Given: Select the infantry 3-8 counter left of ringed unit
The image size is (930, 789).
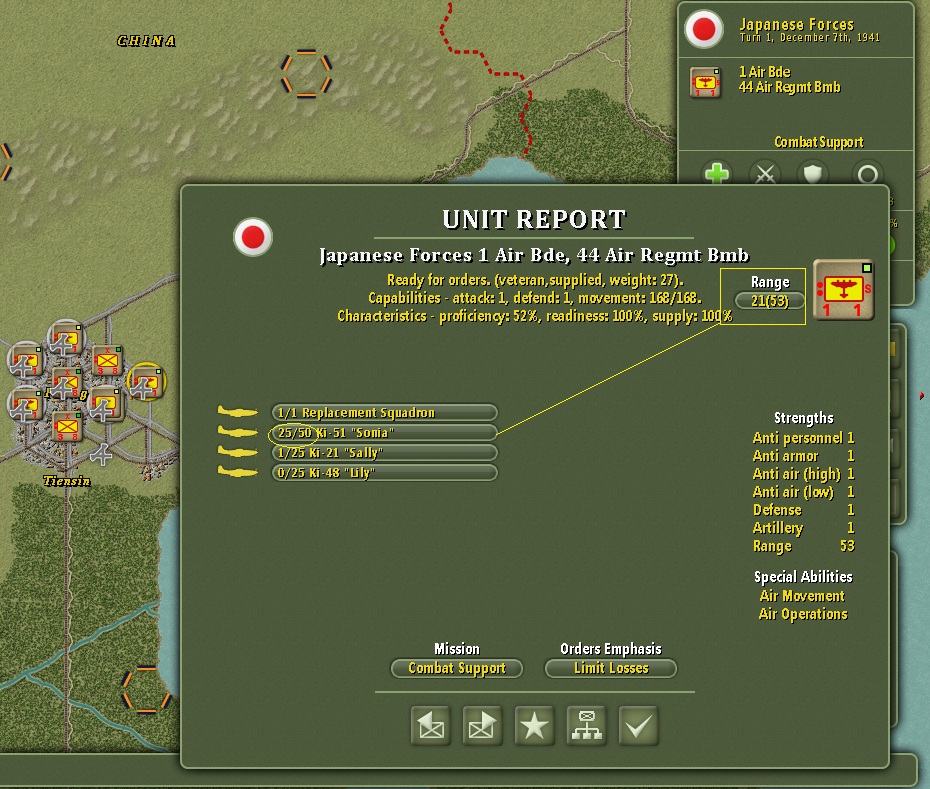Looking at the screenshot, I should pyautogui.click(x=107, y=361).
